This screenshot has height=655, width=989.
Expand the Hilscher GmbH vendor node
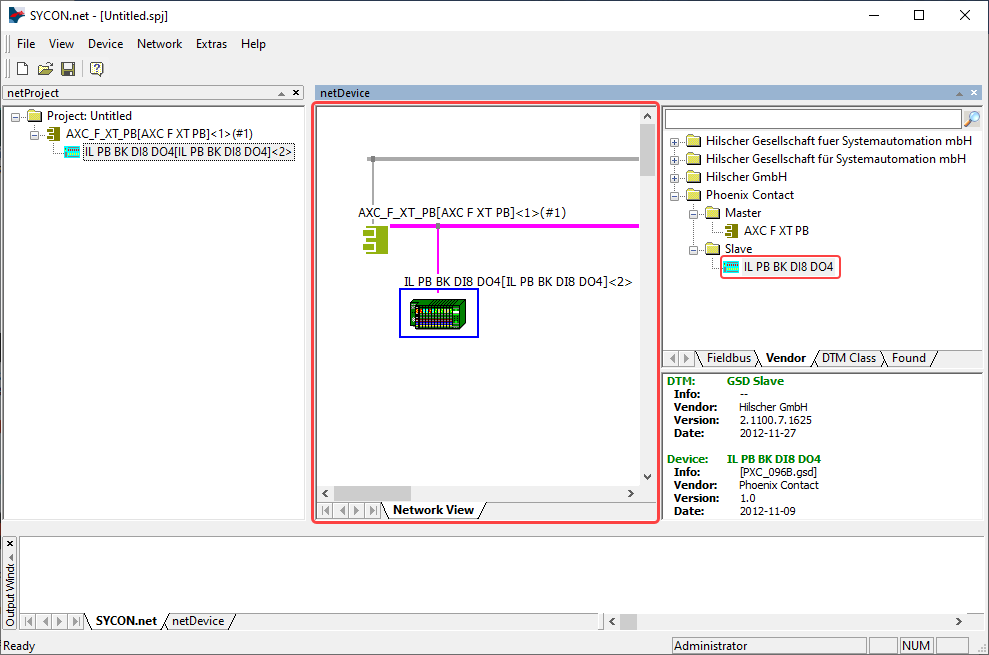click(x=674, y=178)
